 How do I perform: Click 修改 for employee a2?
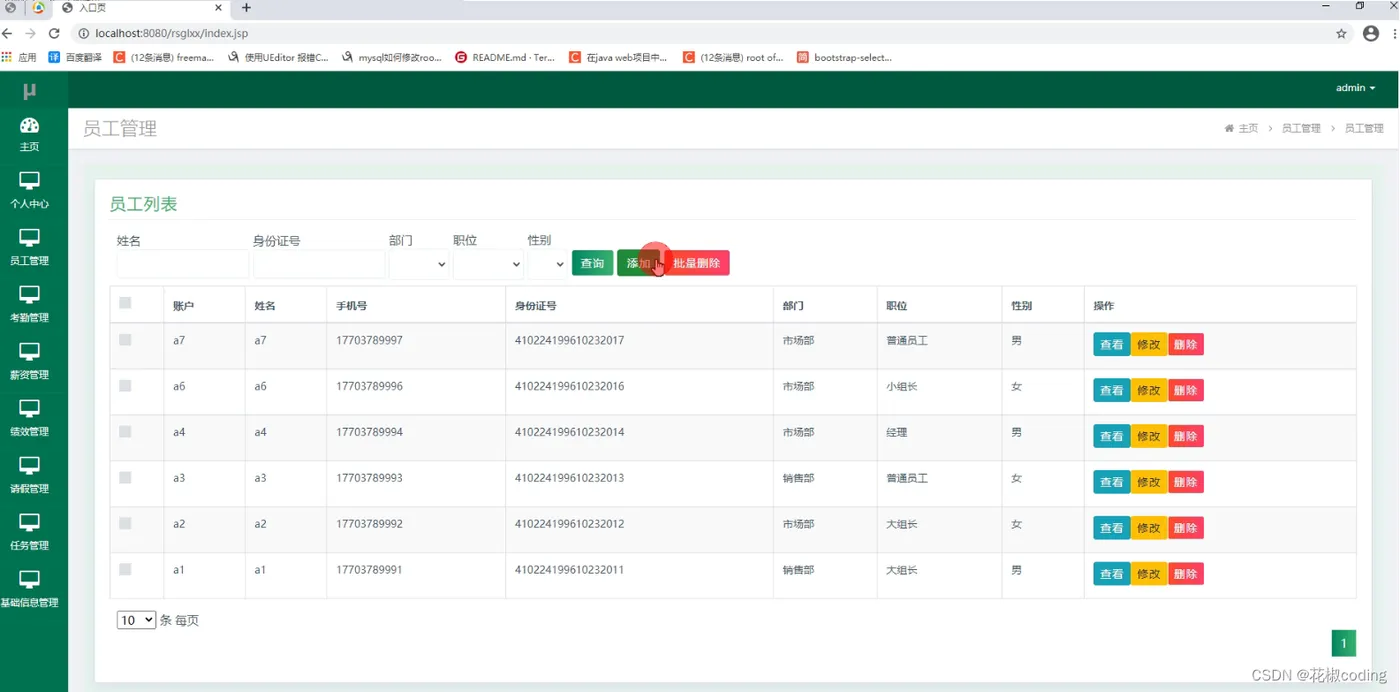pos(1149,528)
